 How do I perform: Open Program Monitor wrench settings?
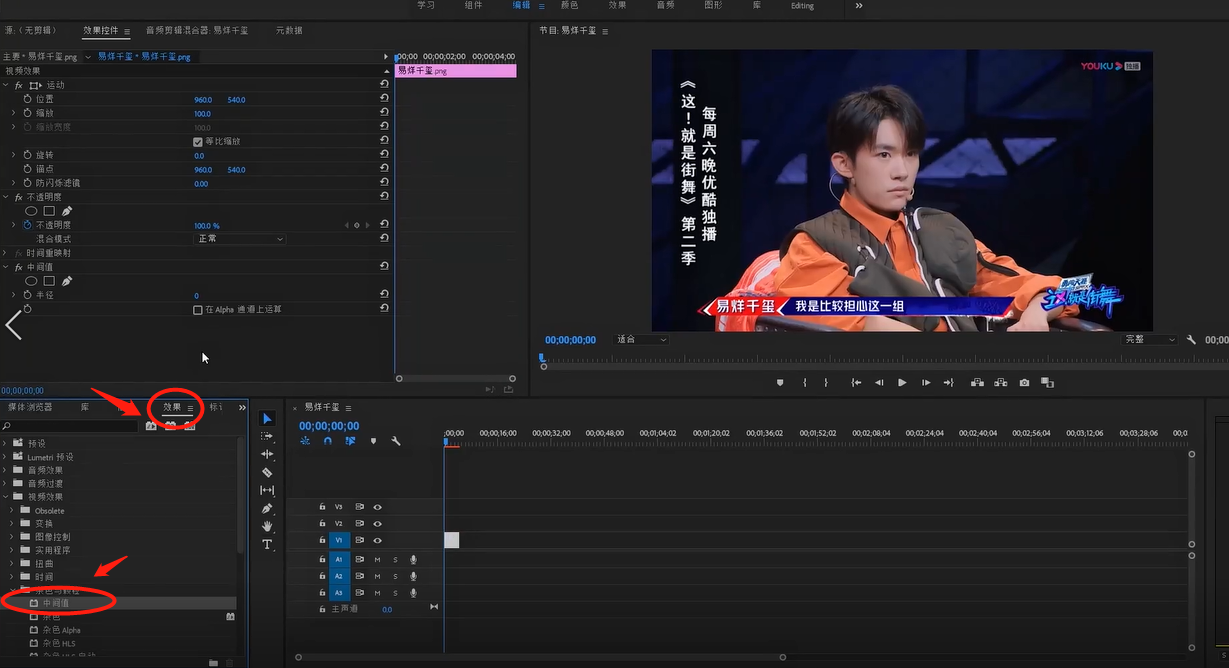(x=1191, y=340)
